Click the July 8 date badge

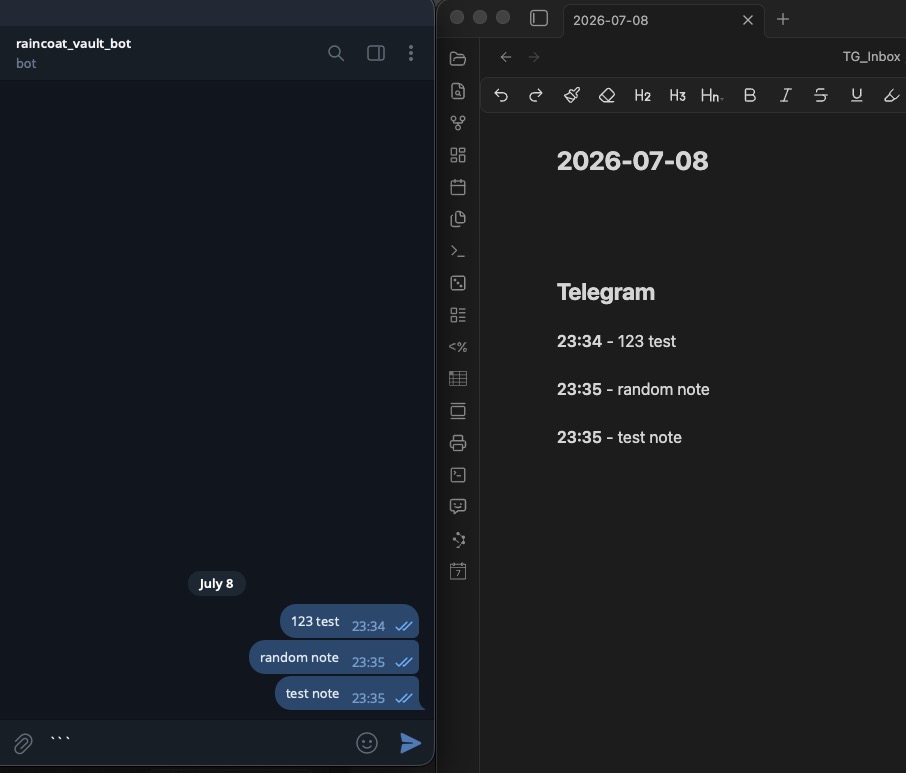pyautogui.click(x=216, y=584)
